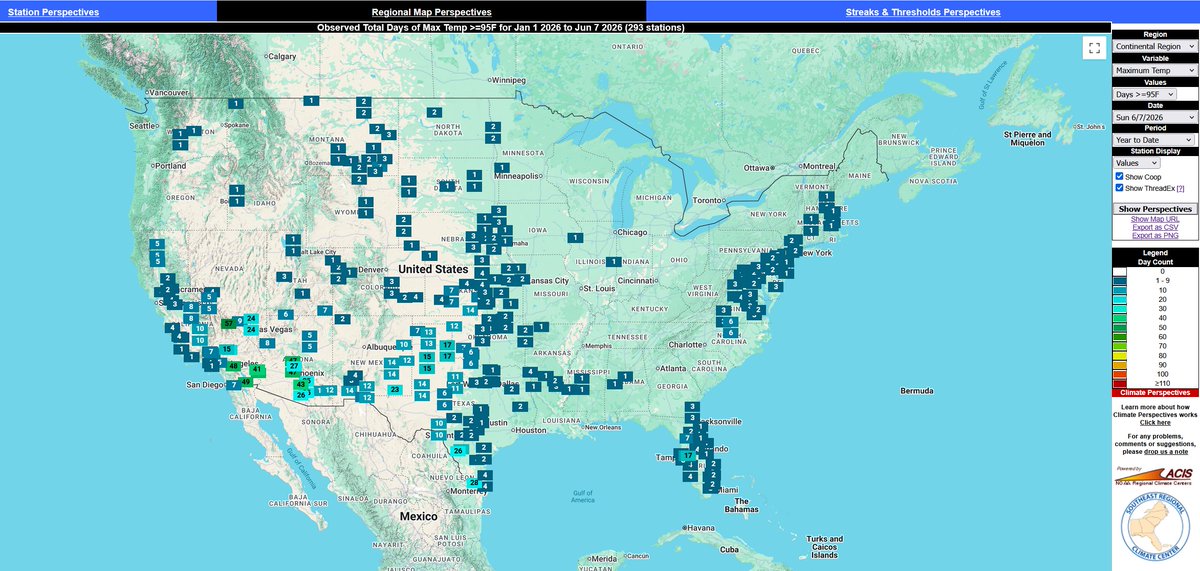Open the 'Click here' learn more link

point(1155,423)
